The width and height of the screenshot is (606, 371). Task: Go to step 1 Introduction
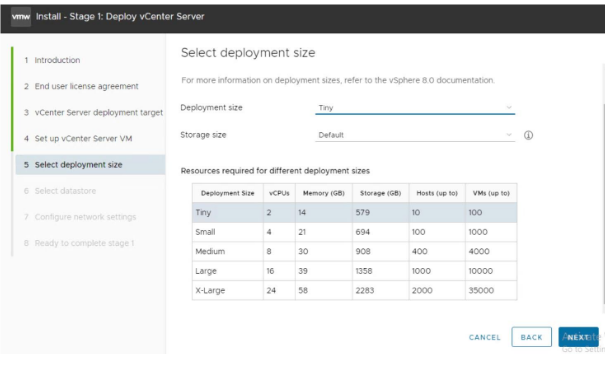tap(52, 60)
